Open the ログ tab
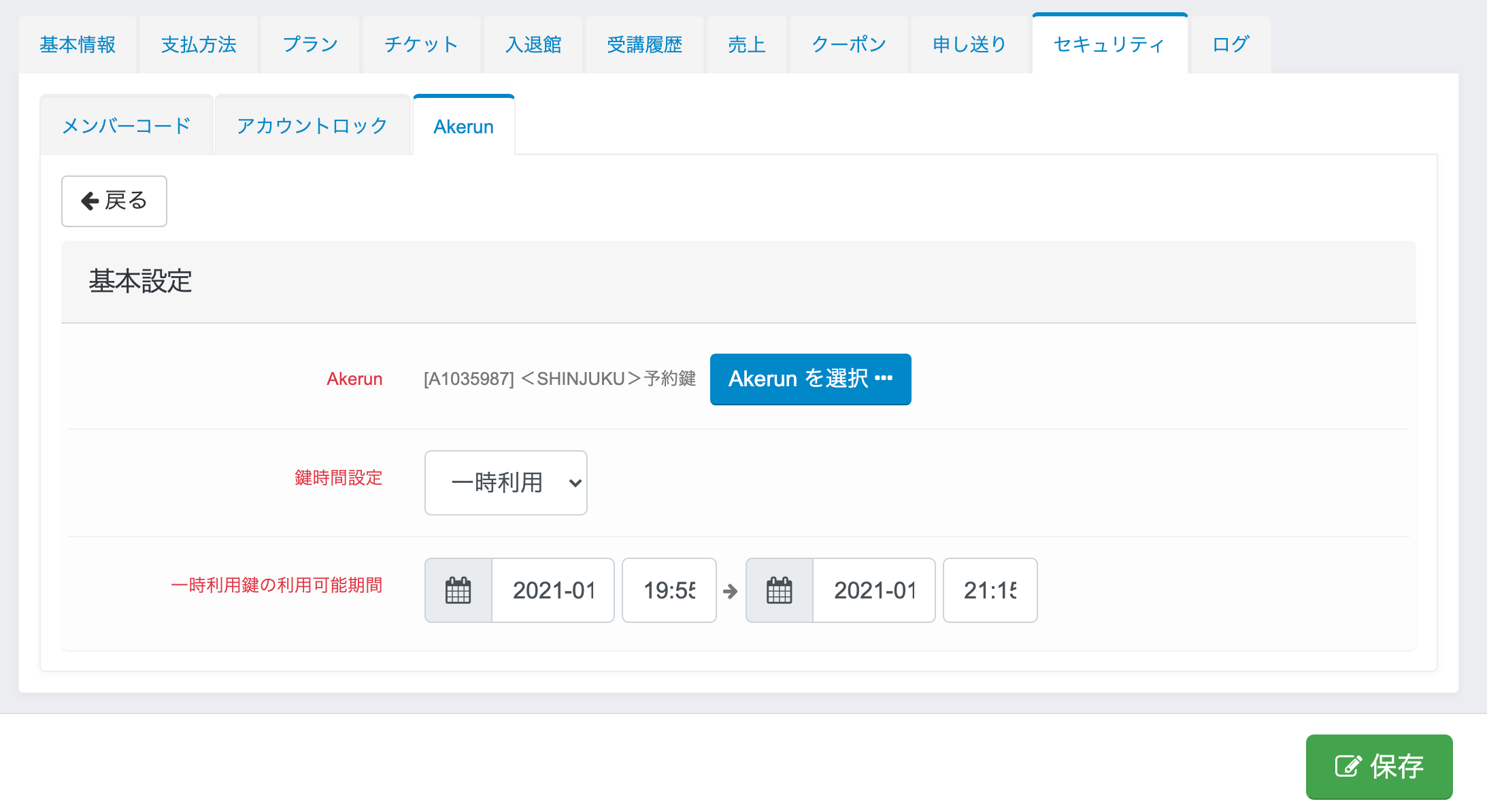Screen dimensions: 1487x812 1231,45
